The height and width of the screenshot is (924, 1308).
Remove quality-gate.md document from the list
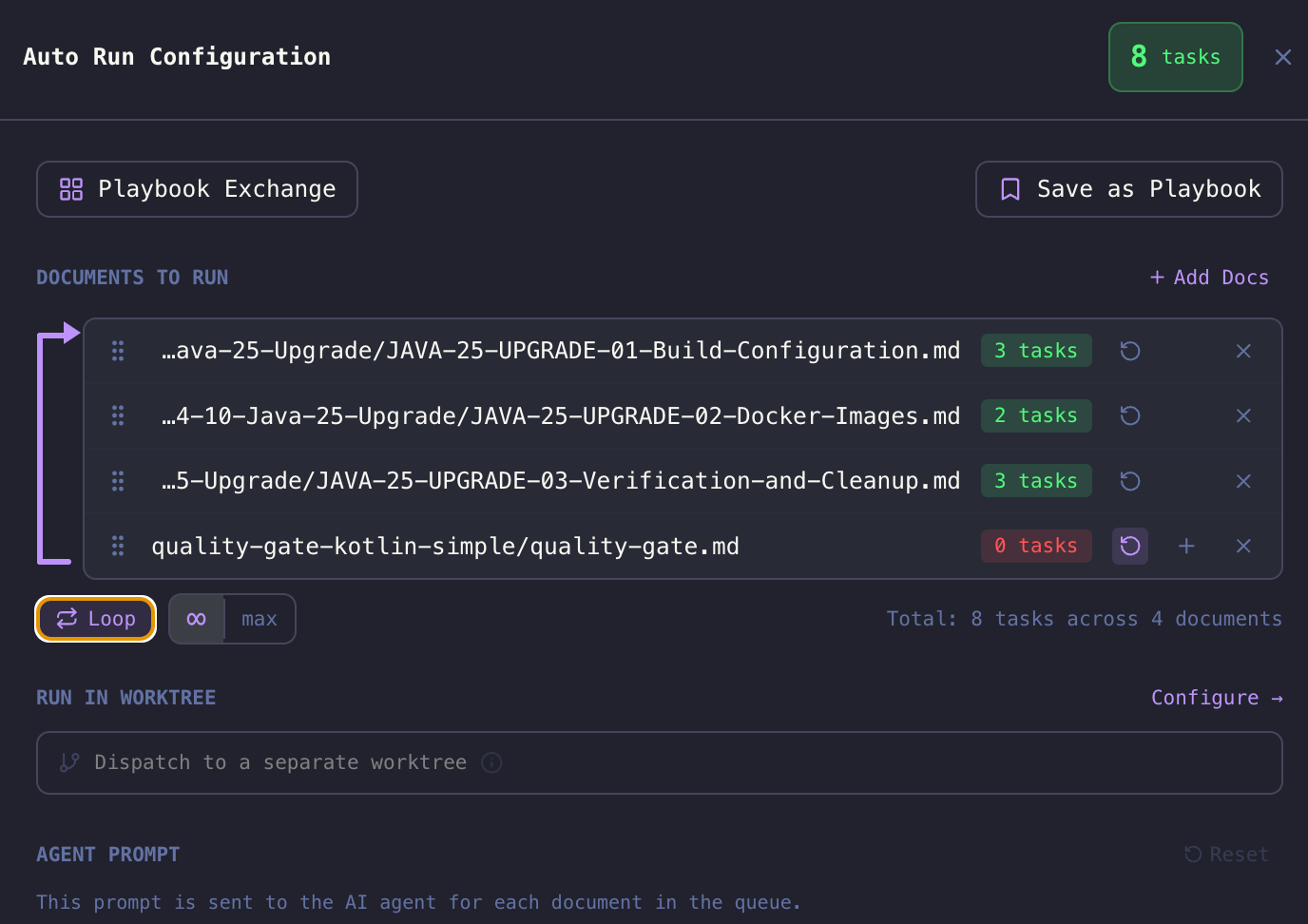tap(1242, 546)
